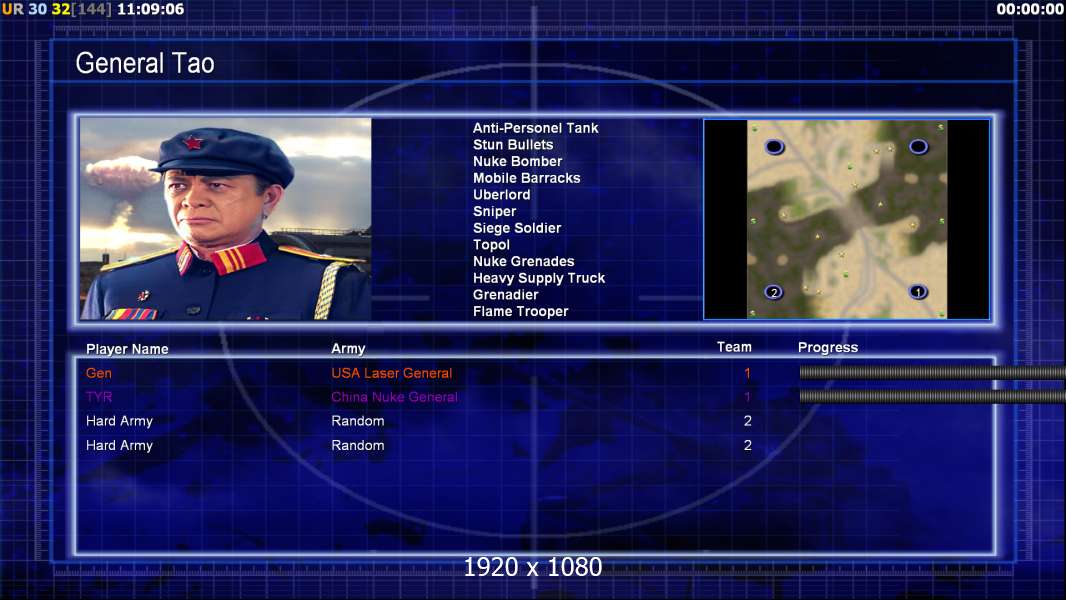Screen dimensions: 1066x600
Task: Select 'Siege Soldier' in unit list
Action: 517,228
